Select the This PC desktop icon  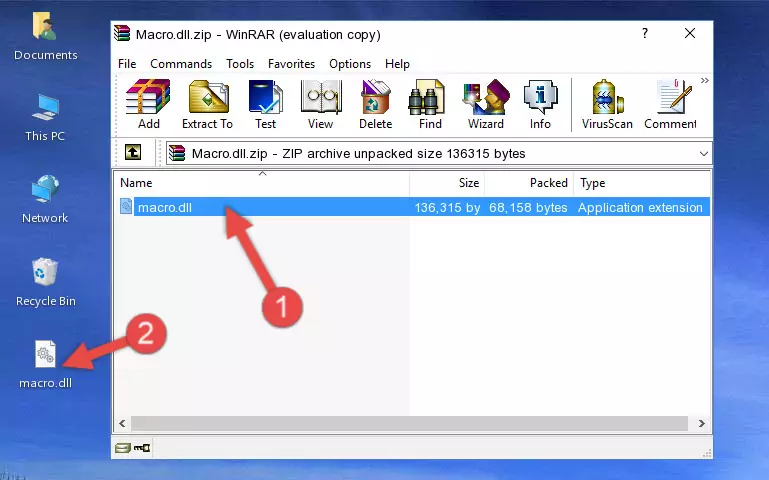[45, 118]
